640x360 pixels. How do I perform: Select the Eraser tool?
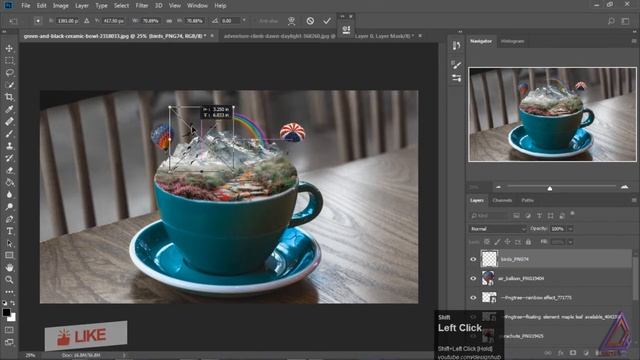pos(9,170)
